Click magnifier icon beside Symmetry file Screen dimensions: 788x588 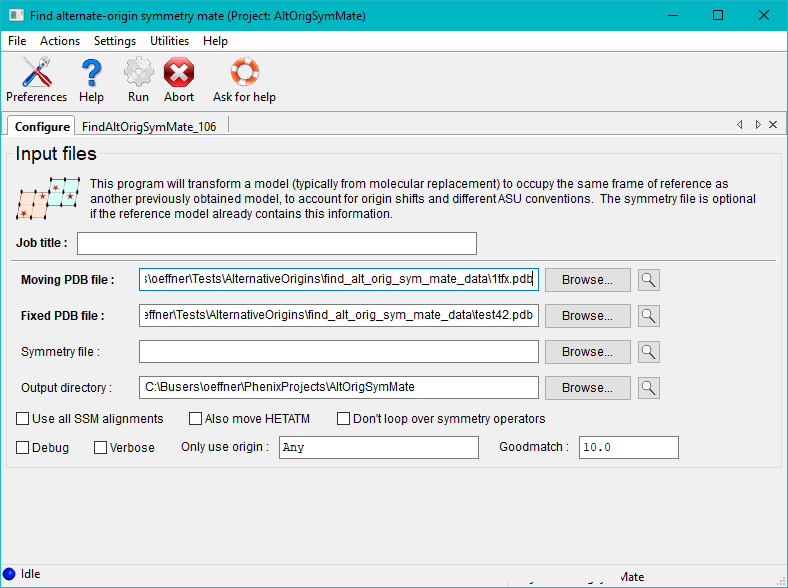pos(649,352)
